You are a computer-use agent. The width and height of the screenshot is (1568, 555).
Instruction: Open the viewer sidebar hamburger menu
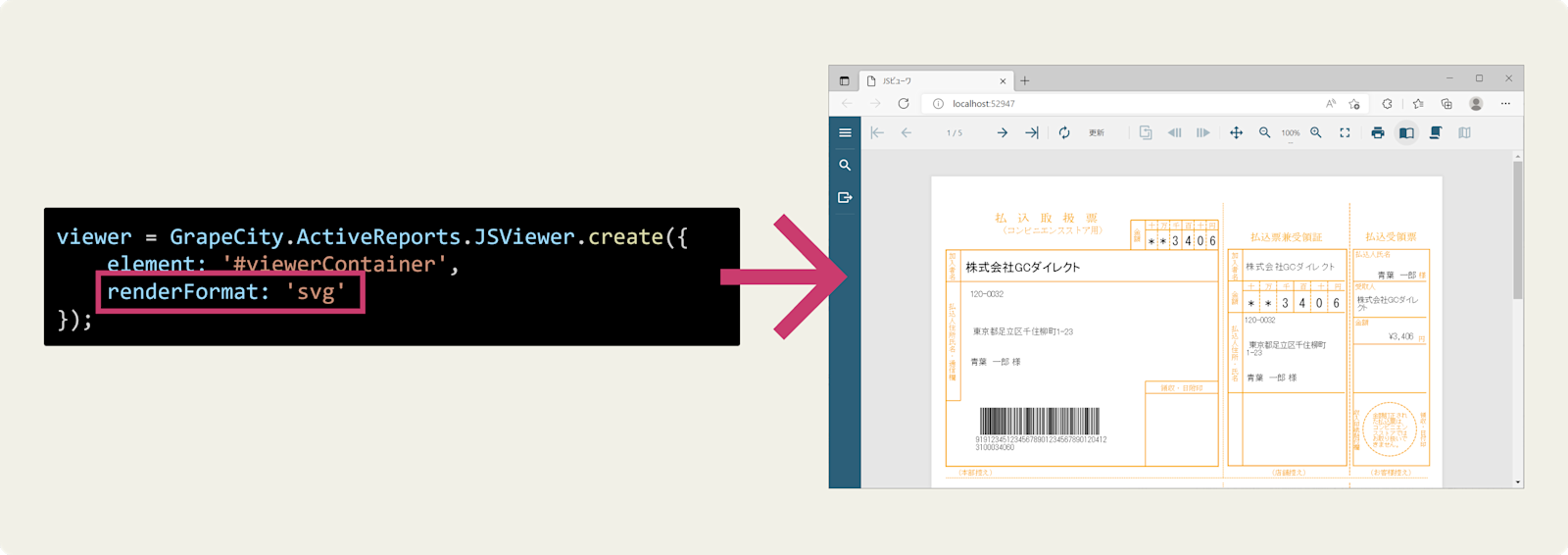845,133
